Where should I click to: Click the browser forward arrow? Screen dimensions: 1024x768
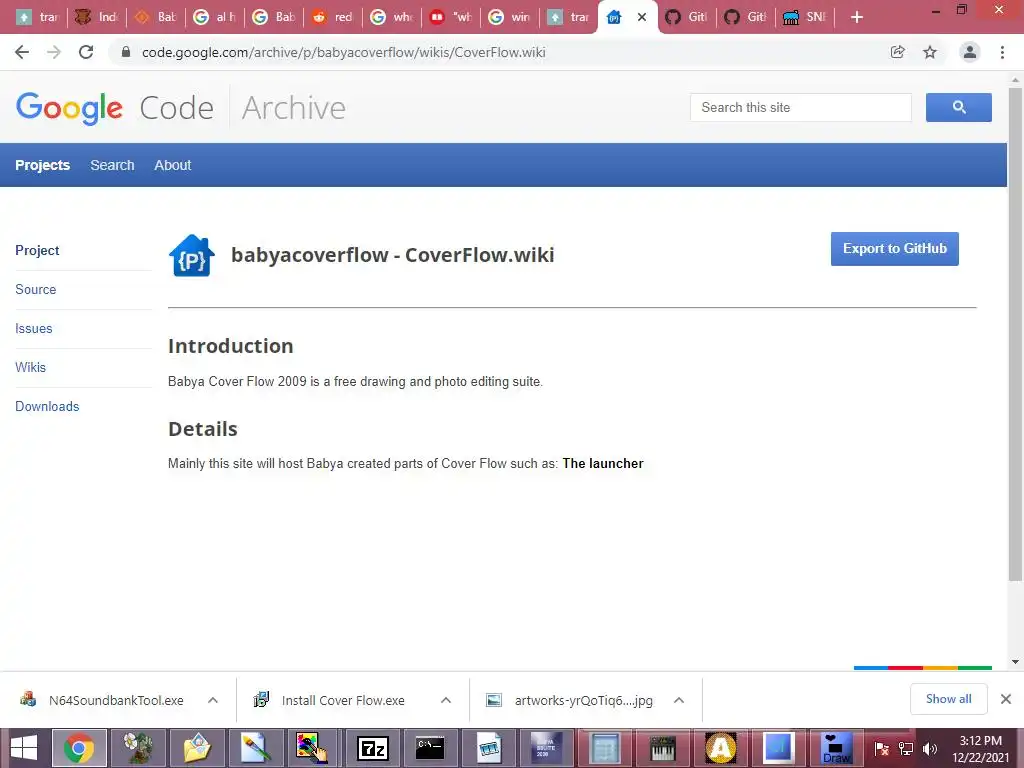point(54,52)
